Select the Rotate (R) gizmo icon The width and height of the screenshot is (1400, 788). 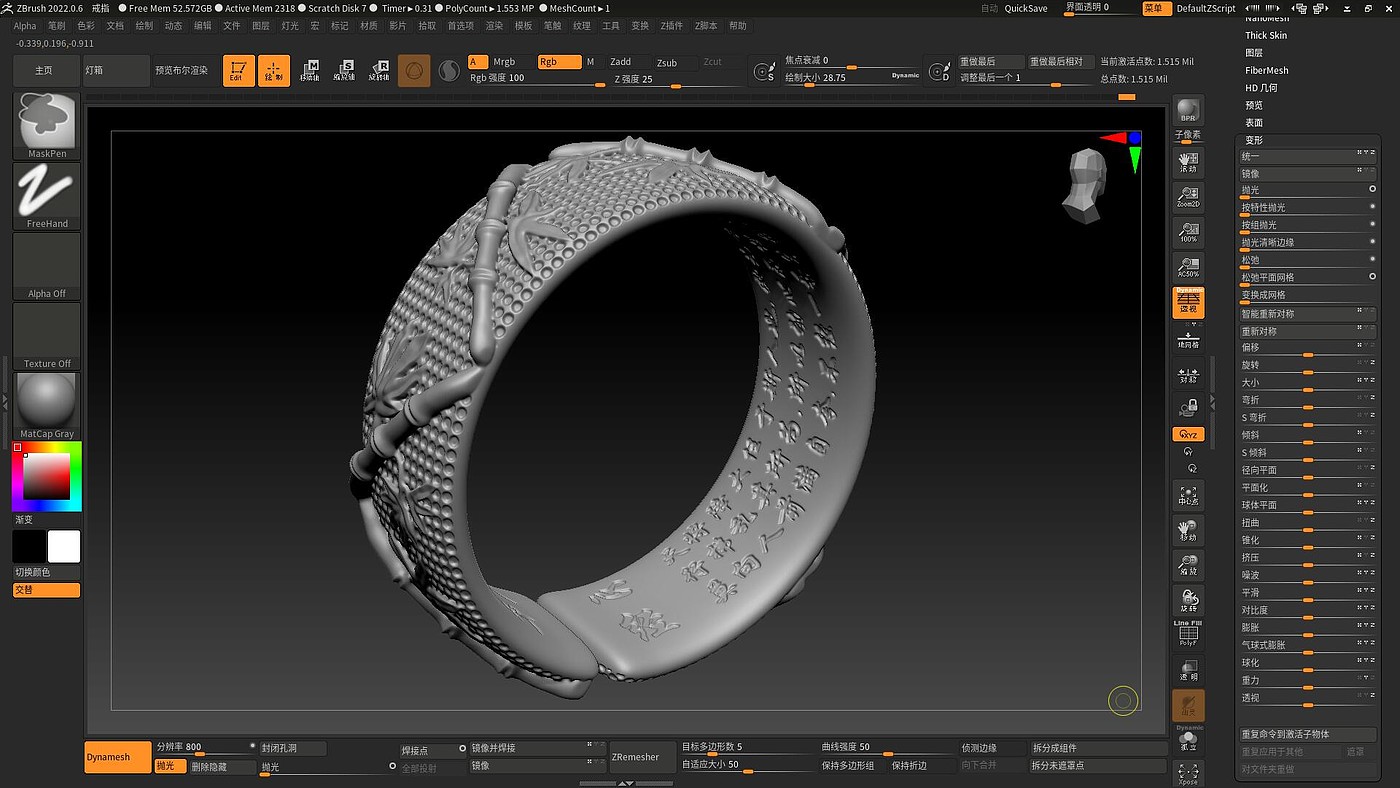[379, 71]
